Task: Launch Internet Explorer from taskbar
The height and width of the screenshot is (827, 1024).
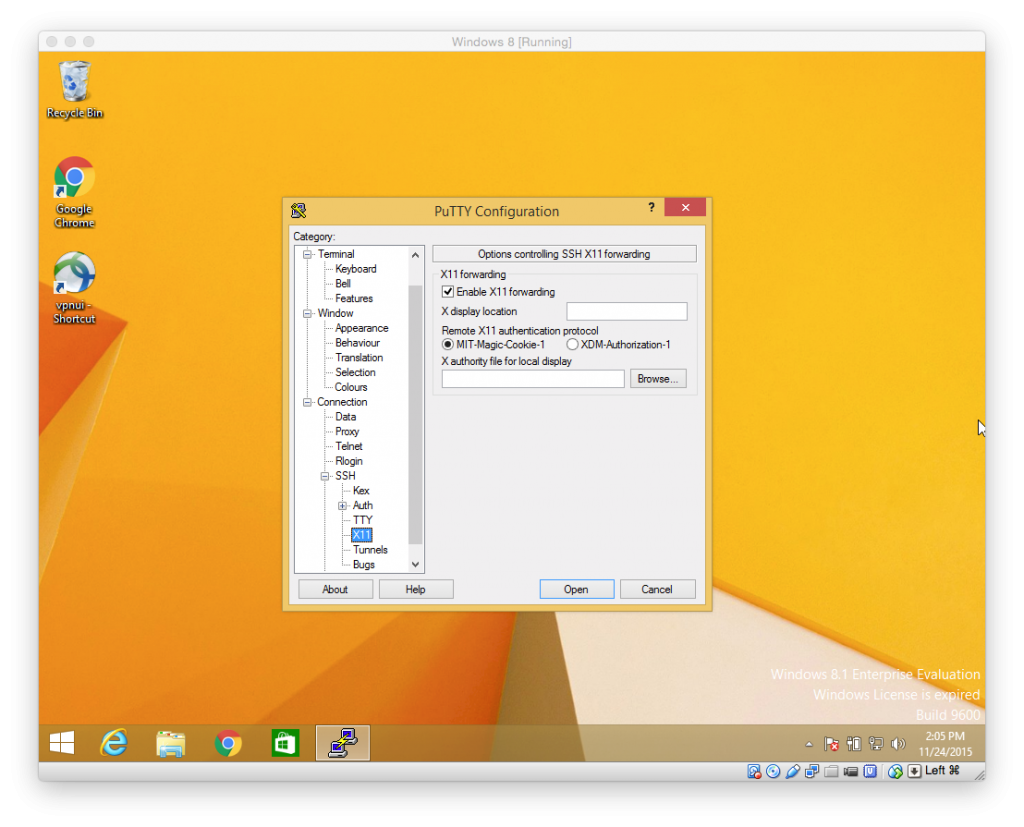Action: [114, 743]
